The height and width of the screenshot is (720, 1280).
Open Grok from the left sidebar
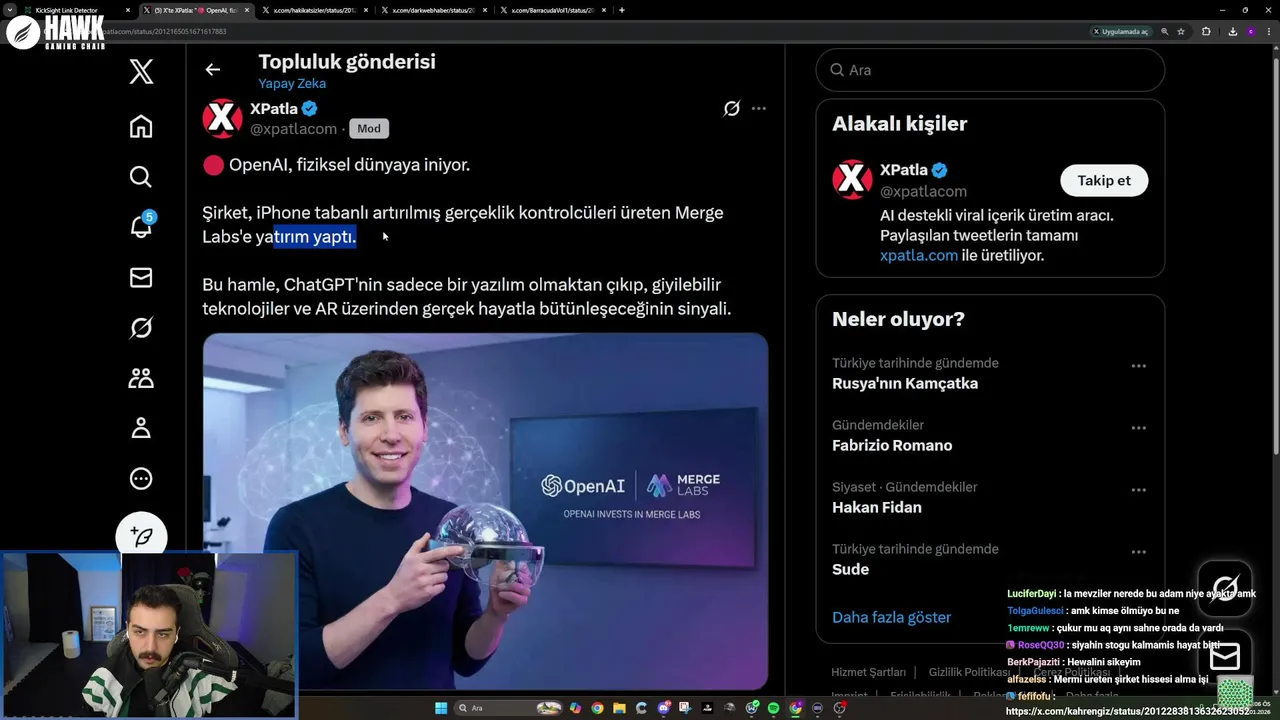click(141, 328)
